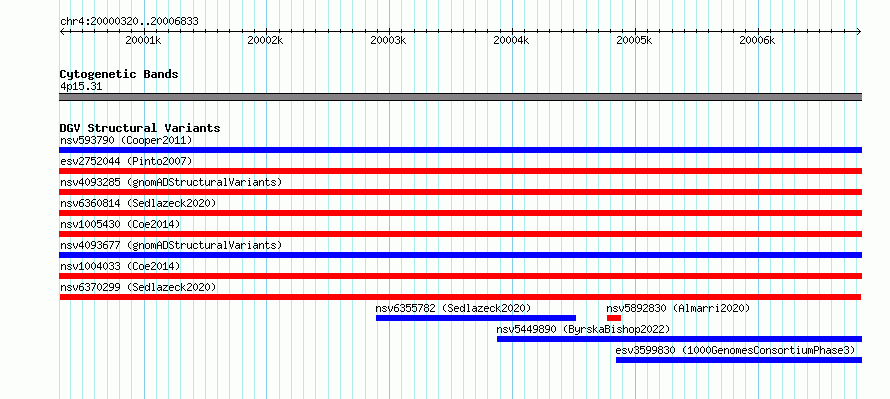
Task: Click the red bar under esv2752044
Action: 460,171
